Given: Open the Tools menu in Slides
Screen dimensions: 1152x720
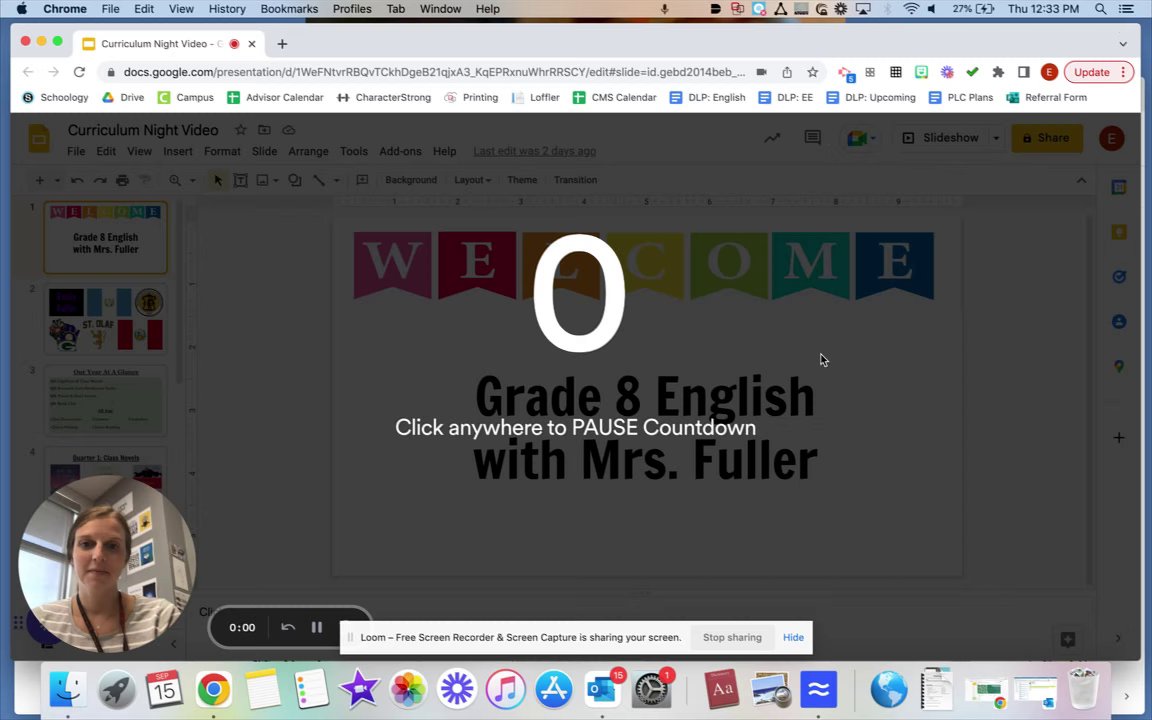Looking at the screenshot, I should tap(353, 151).
